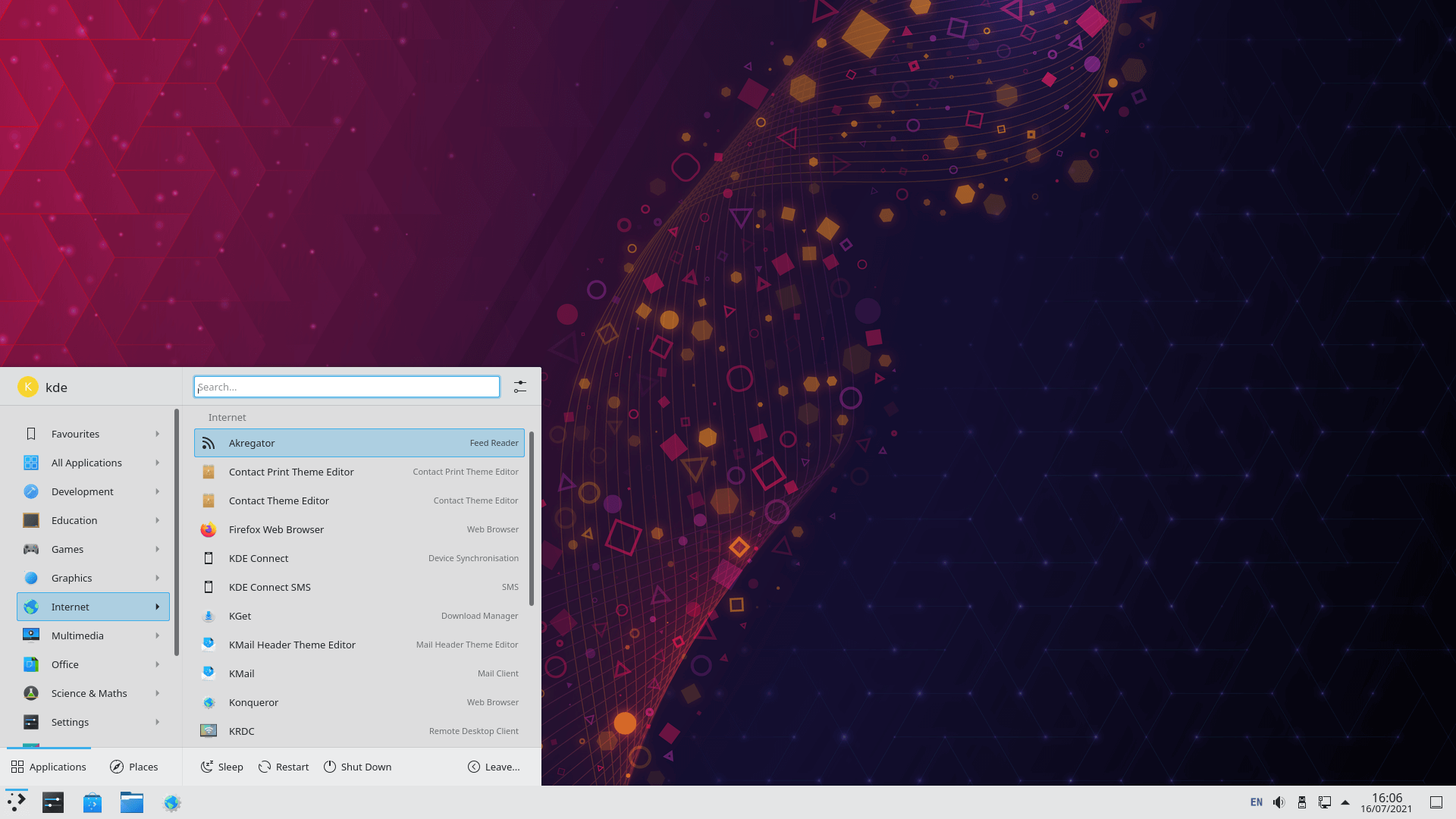Open Dolphin file manager in taskbar
This screenshot has width=1456, height=819.
[x=132, y=802]
